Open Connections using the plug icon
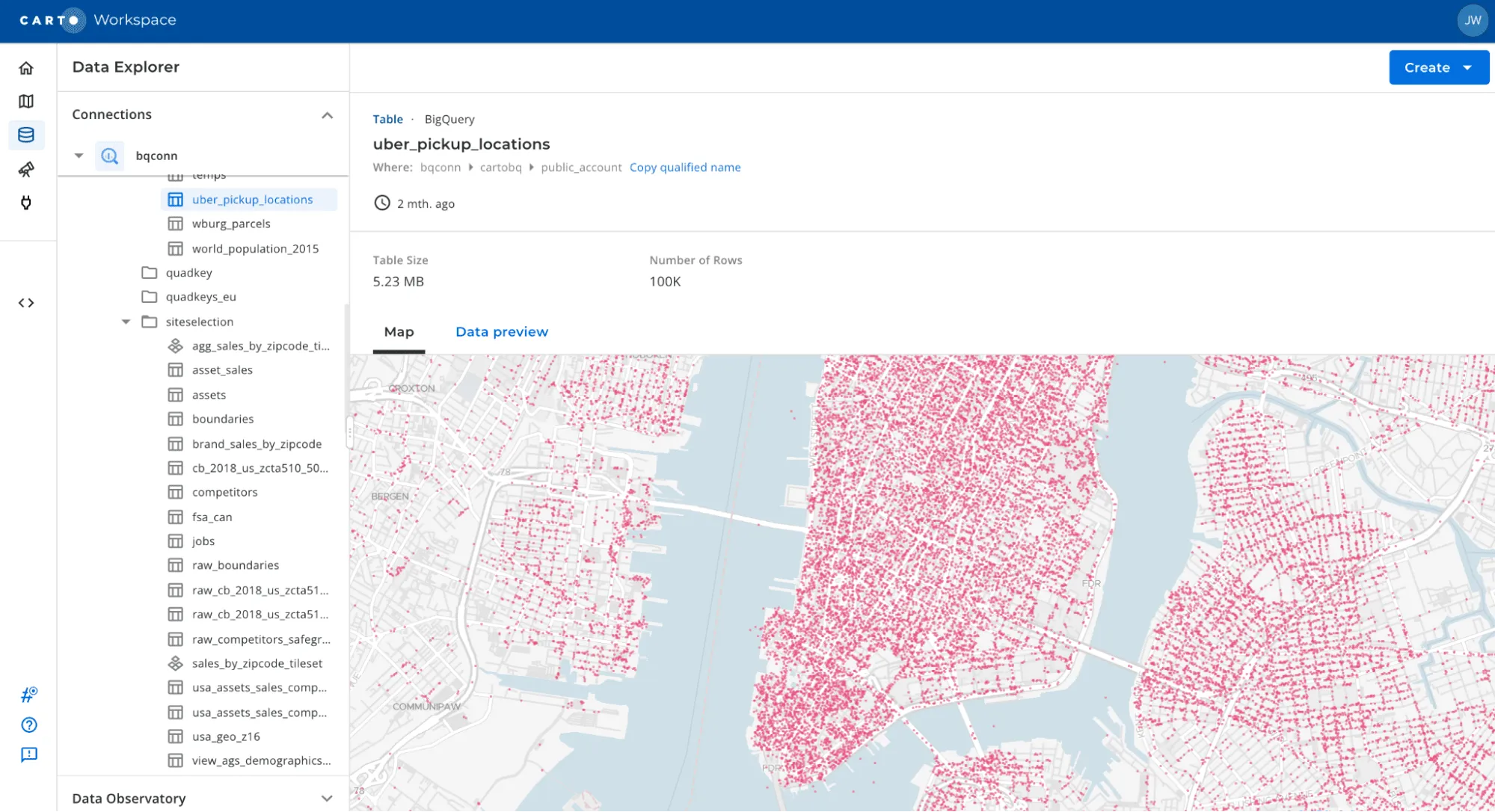This screenshot has height=812, width=1495. tap(26, 202)
